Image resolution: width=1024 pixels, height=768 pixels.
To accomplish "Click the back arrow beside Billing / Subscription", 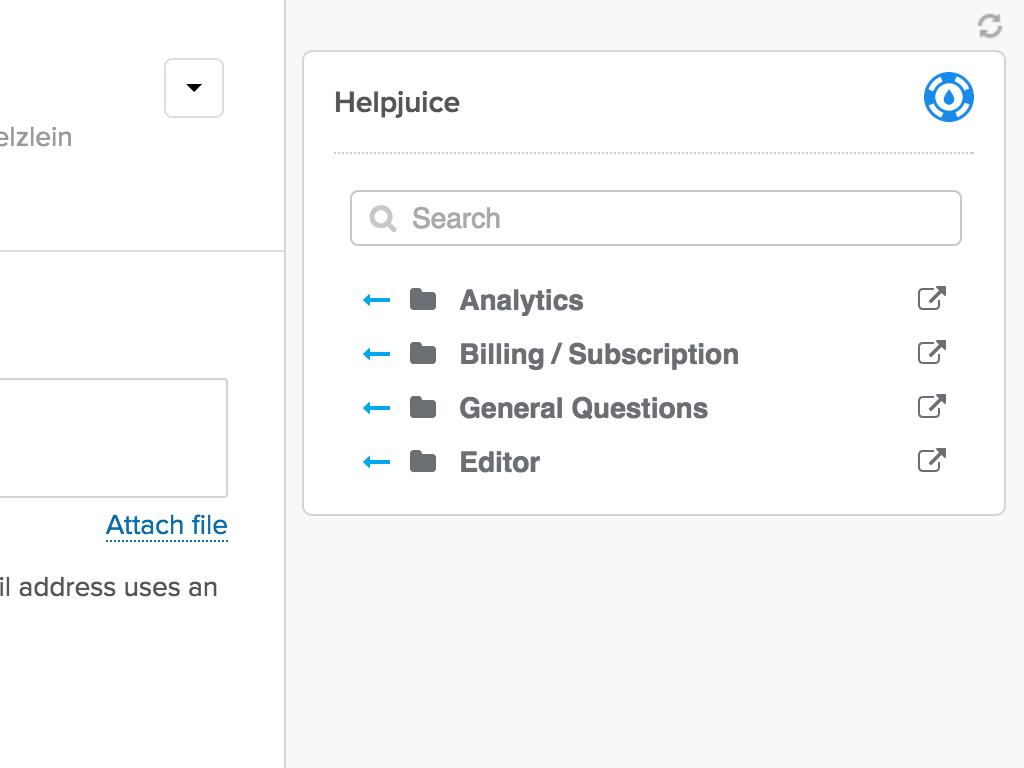I will [376, 352].
